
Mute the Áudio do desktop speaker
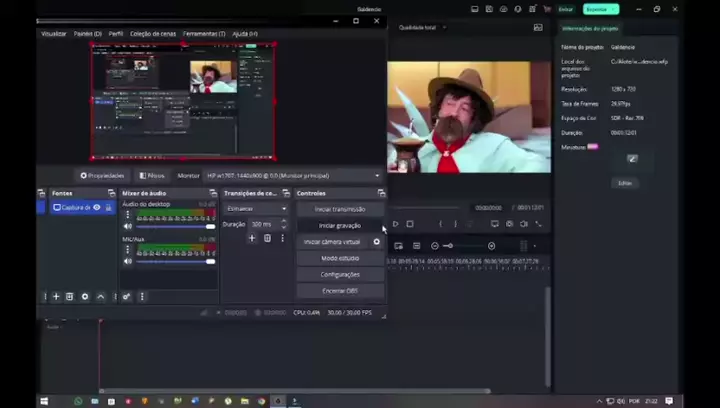pyautogui.click(x=127, y=226)
